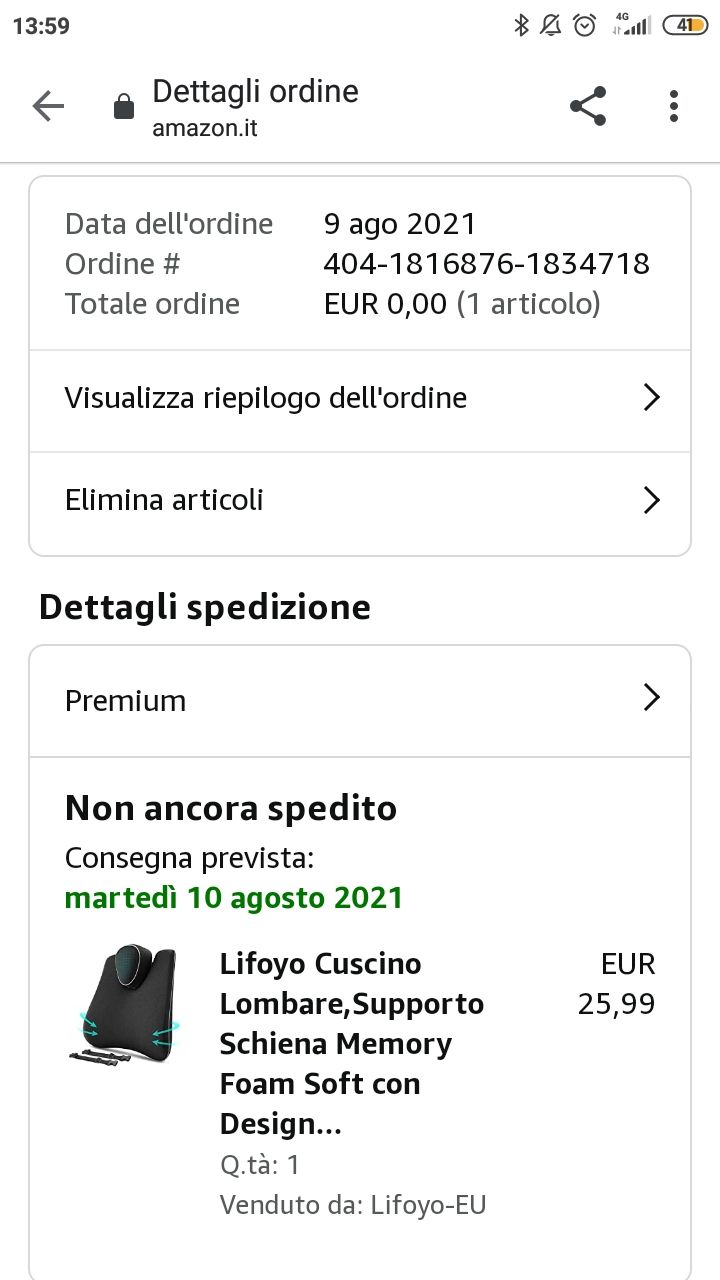720x1280 pixels.
Task: Tap the battery indicator icon
Action: [x=685, y=26]
